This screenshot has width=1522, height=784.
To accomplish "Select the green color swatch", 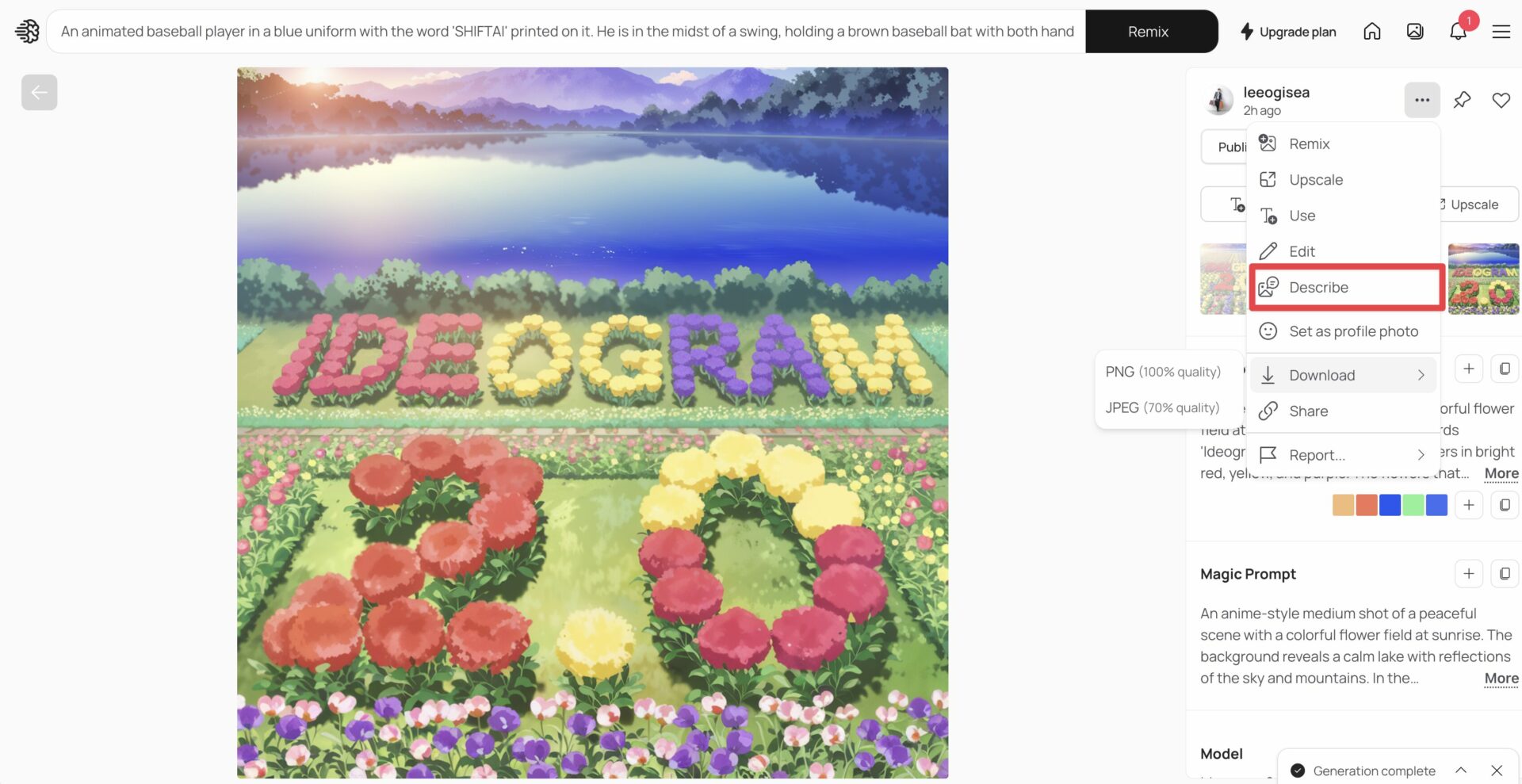I will 1413,504.
